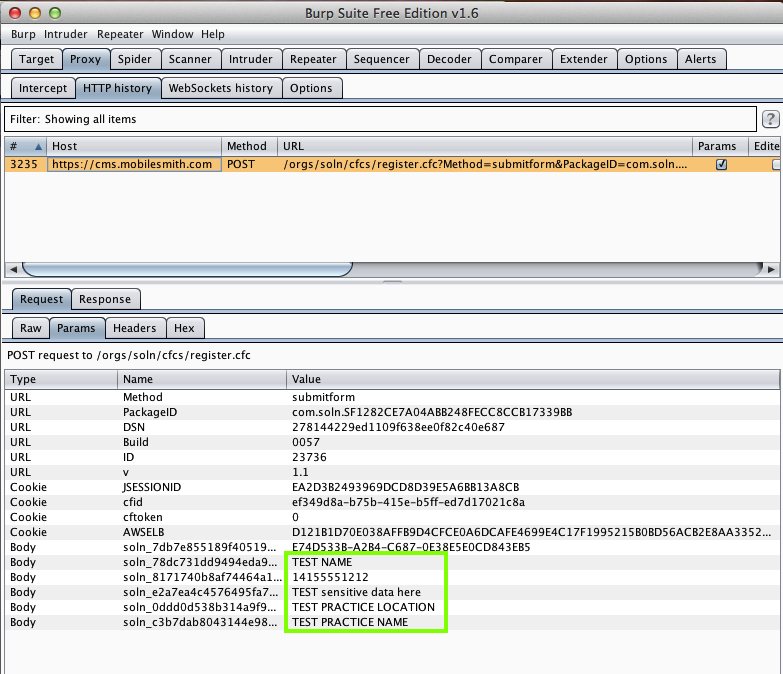Switch to the Hex request tab
Viewport: 783px width, 674px height.
[184, 328]
